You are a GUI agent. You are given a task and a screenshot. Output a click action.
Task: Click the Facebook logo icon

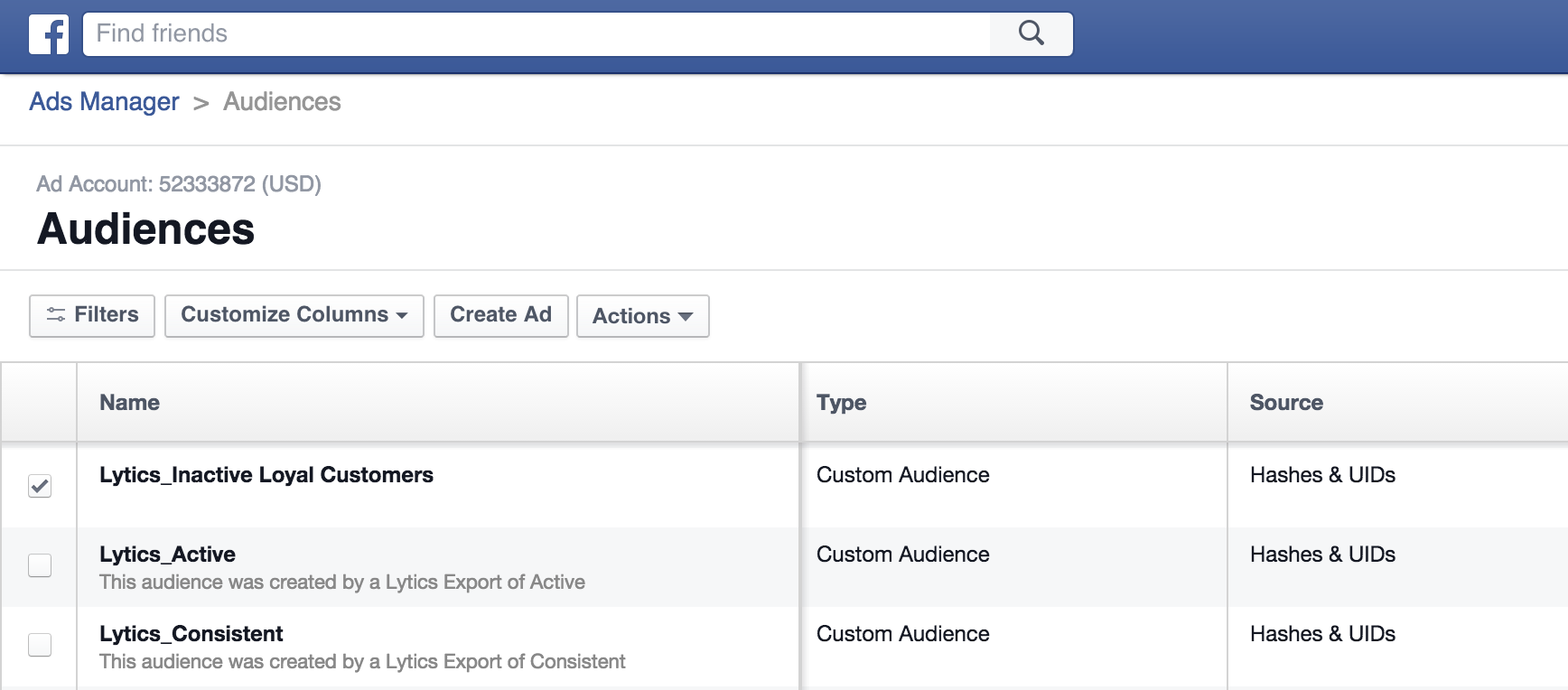click(x=49, y=35)
